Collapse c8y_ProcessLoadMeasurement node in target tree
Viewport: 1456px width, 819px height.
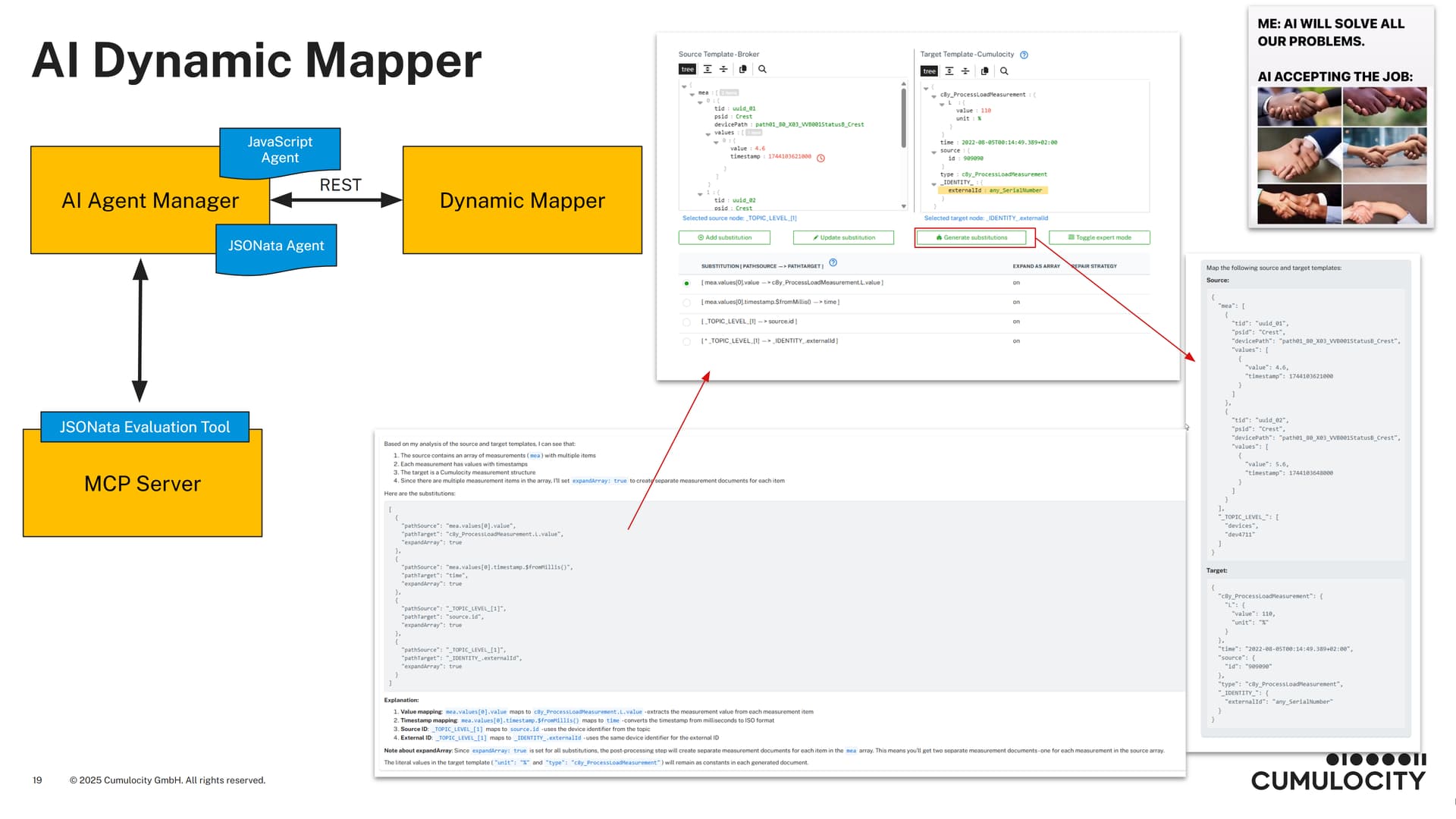[x=934, y=96]
